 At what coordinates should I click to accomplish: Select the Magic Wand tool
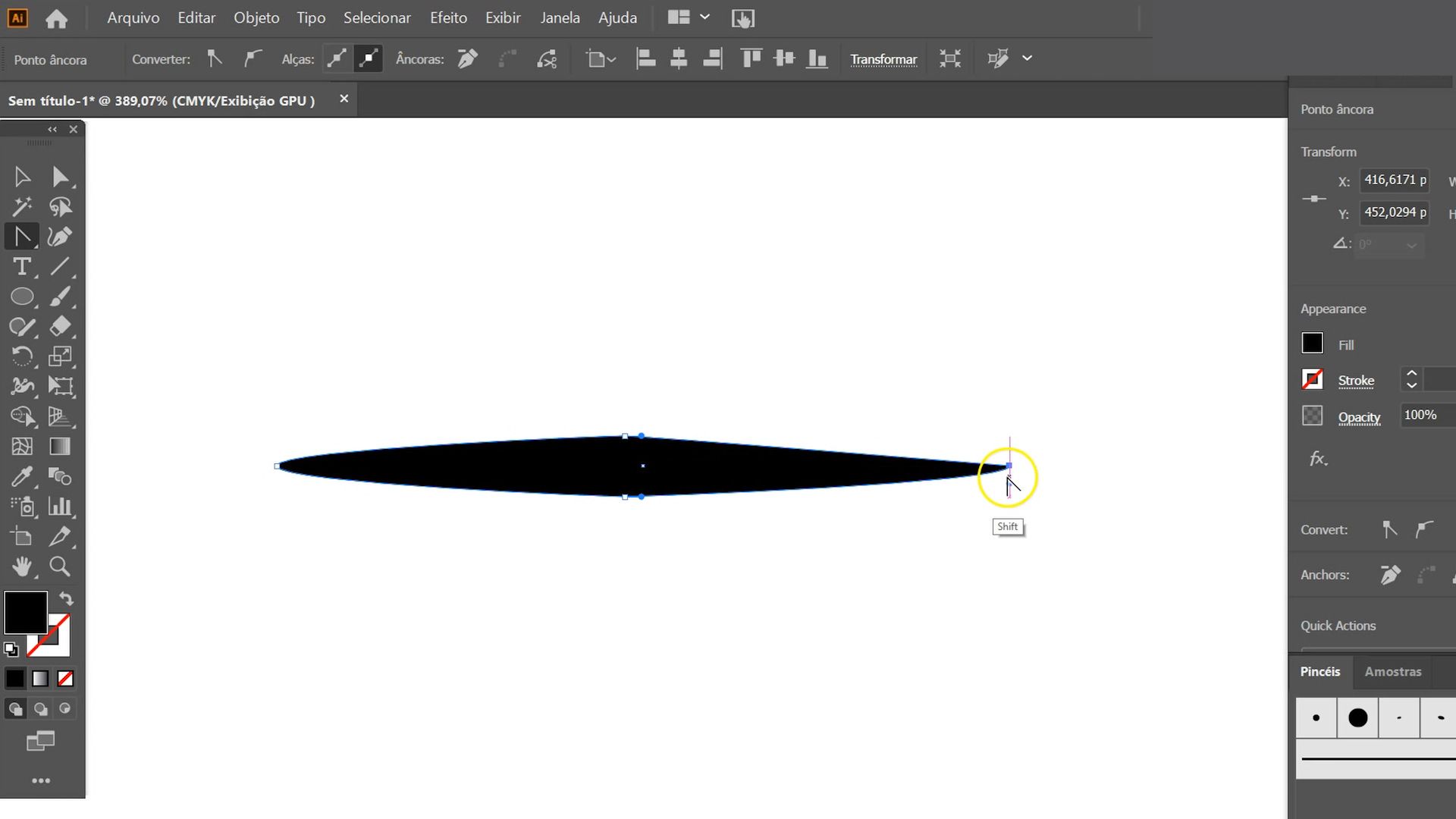click(x=22, y=206)
